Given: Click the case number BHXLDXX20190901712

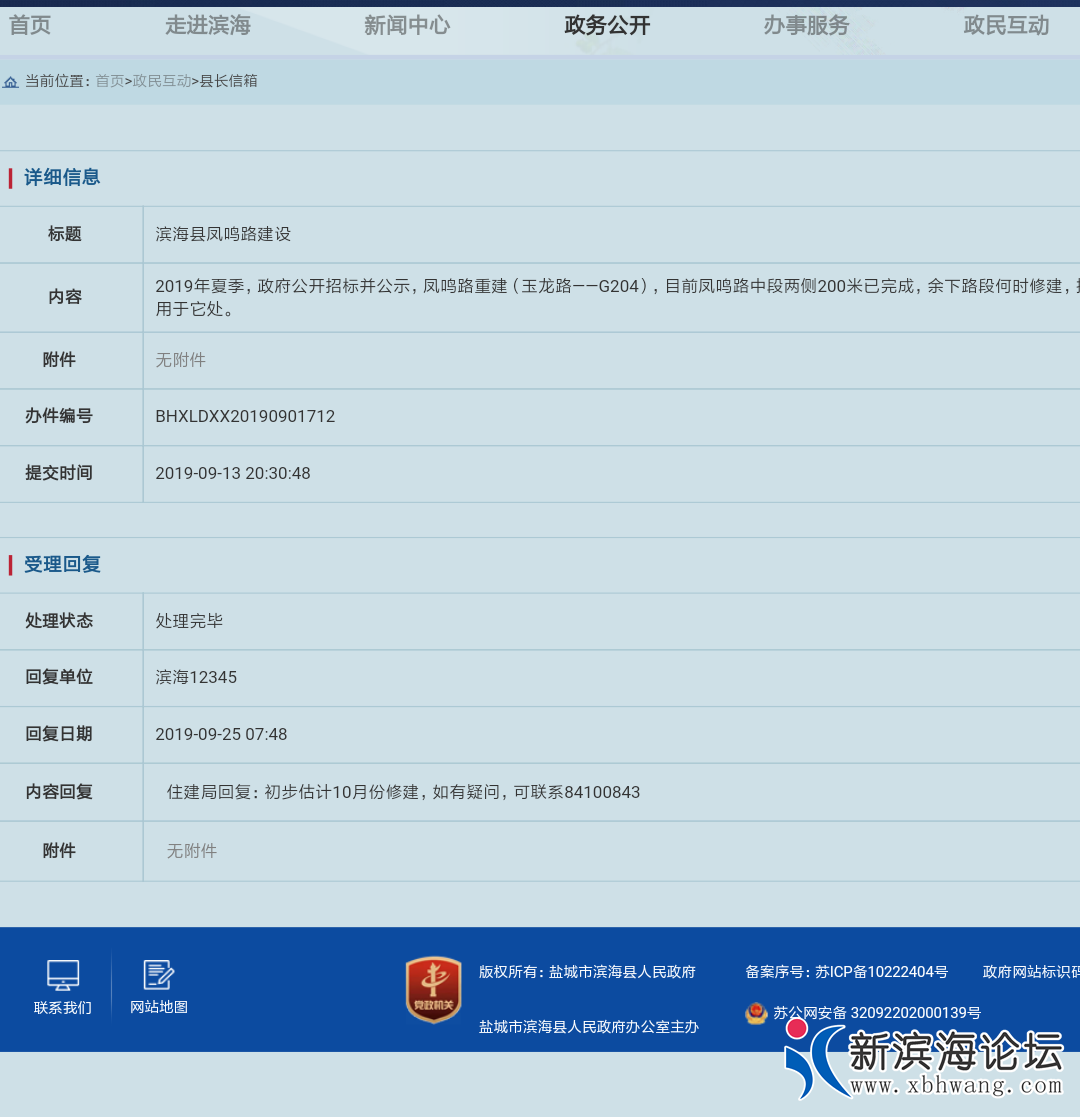Looking at the screenshot, I should [x=245, y=416].
